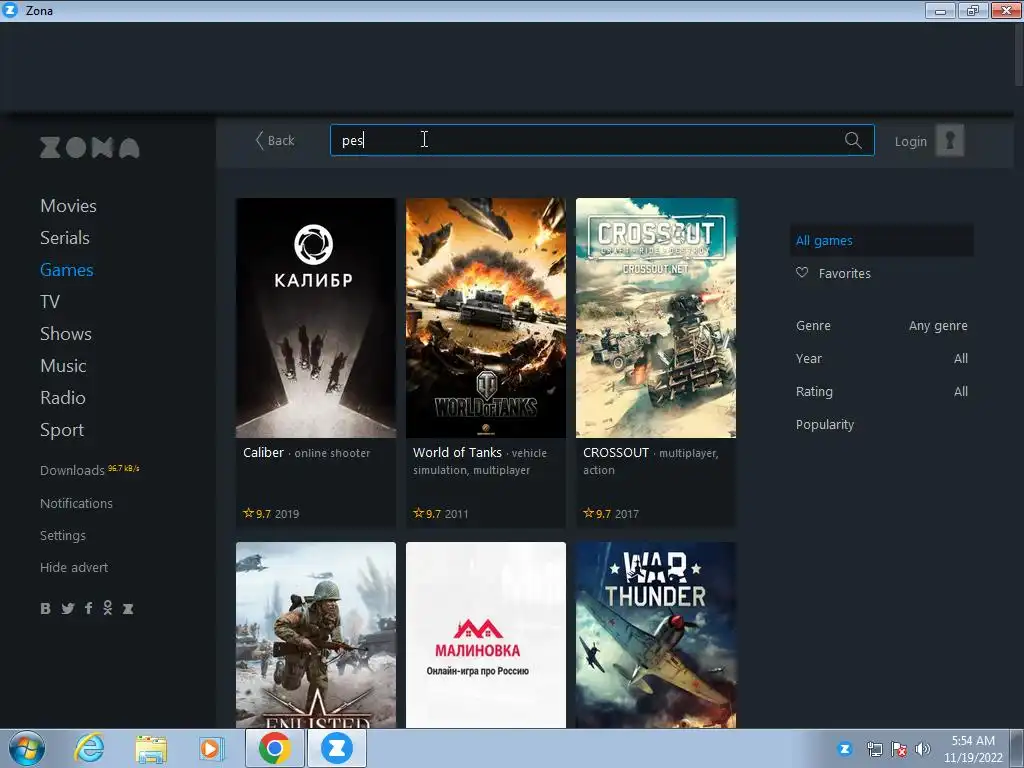1024x768 pixels.
Task: Open the VK social icon
Action: coord(45,609)
